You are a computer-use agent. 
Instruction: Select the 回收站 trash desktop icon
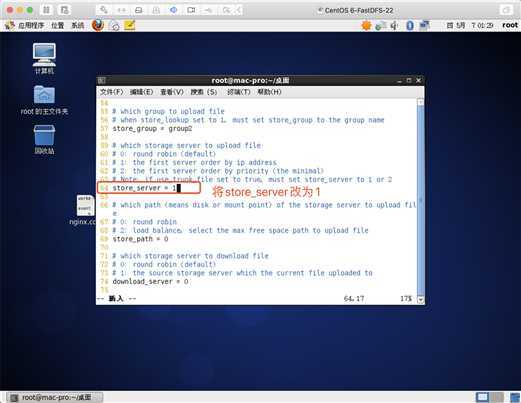pos(44,140)
